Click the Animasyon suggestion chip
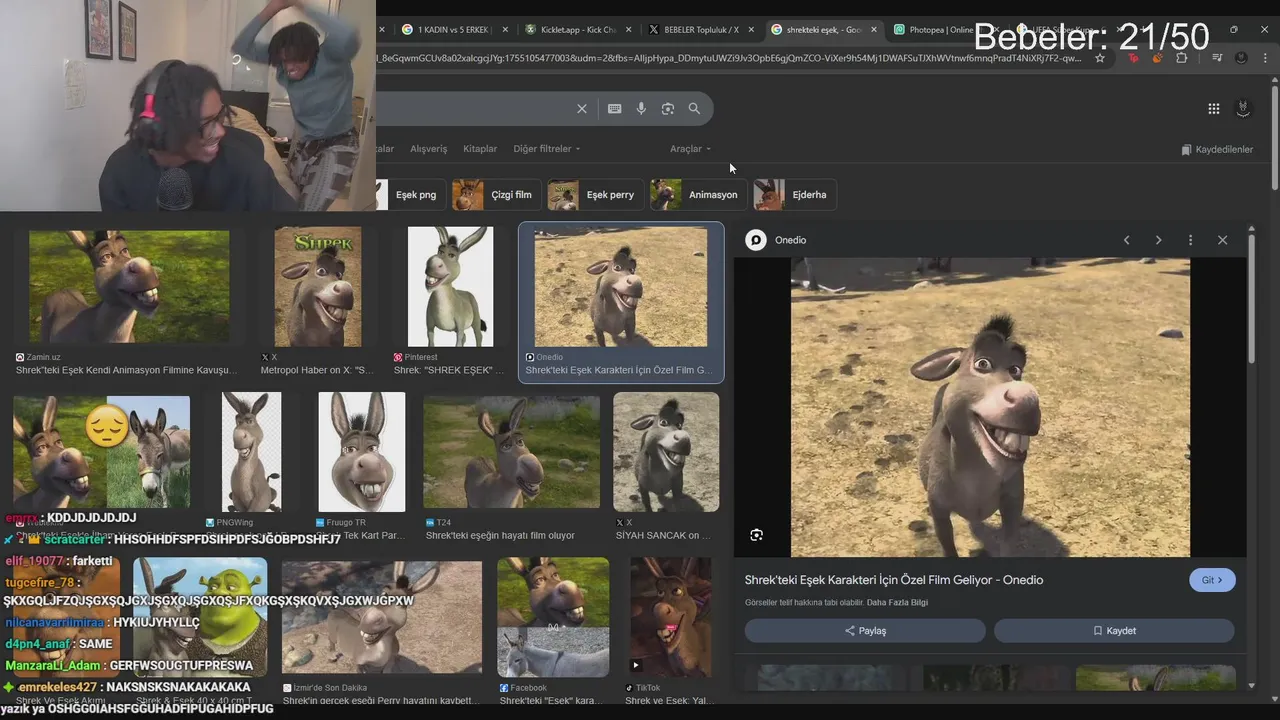The height and width of the screenshot is (720, 1280). click(x=698, y=195)
